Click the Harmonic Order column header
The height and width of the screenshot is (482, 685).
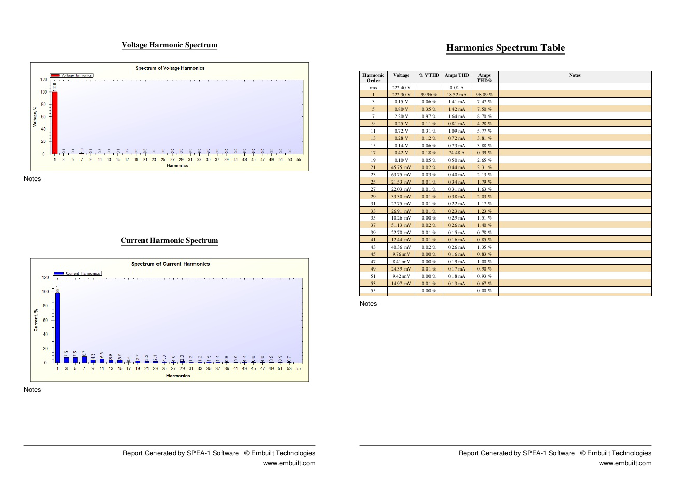[372, 77]
